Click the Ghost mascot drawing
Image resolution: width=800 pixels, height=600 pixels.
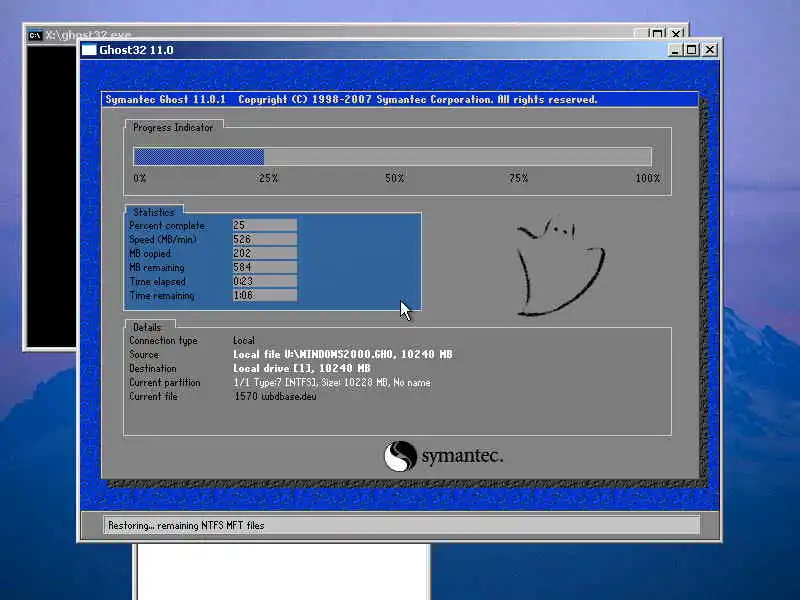560,266
